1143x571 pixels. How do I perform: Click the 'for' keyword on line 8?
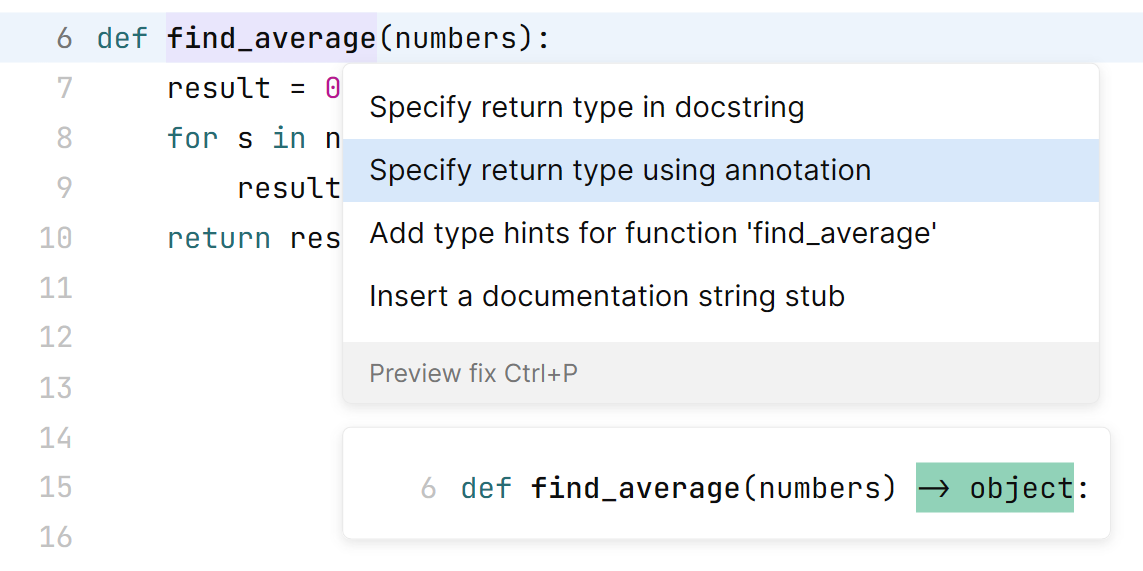(x=192, y=138)
